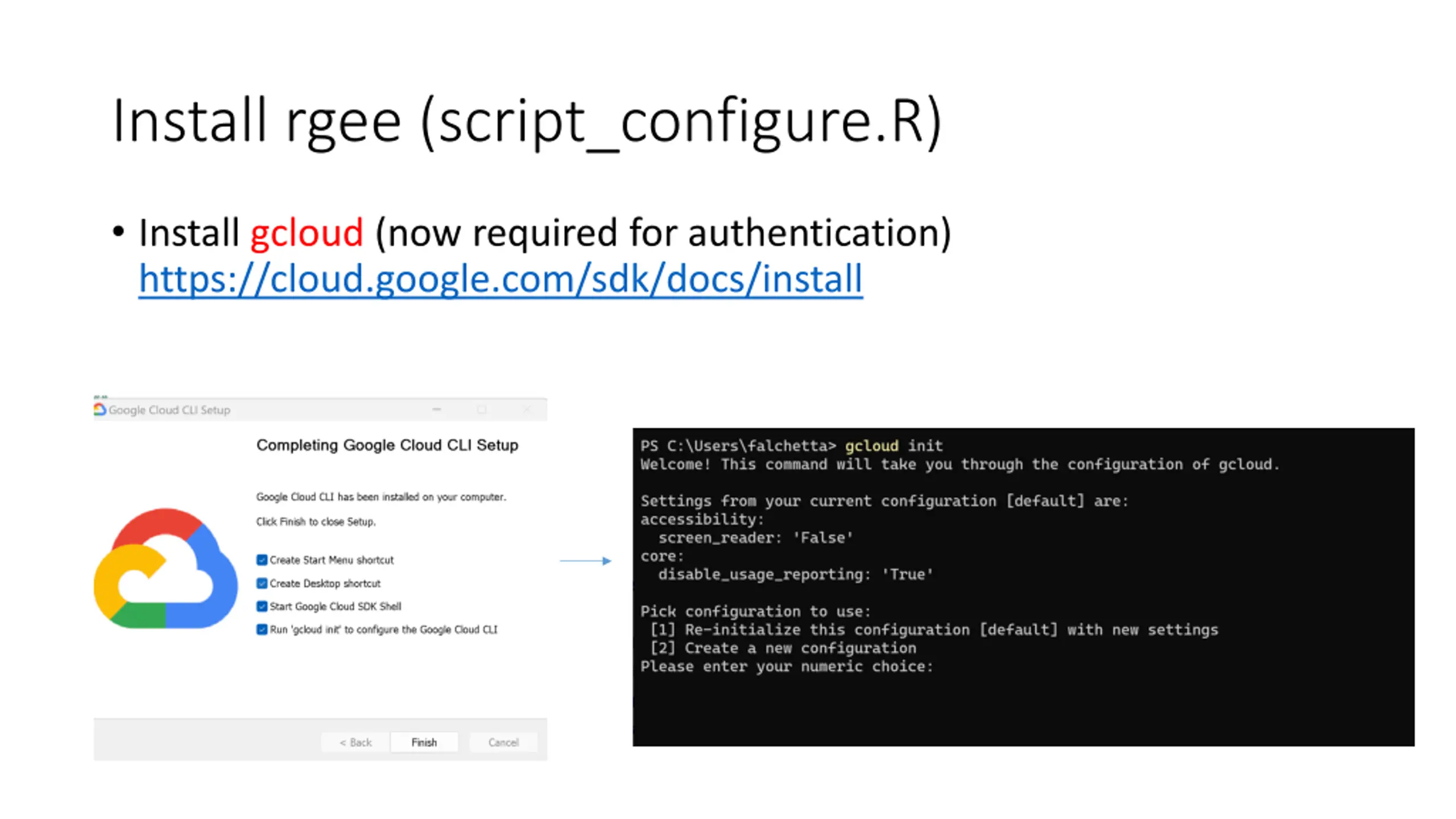
Task: Click the red word 'gcloud' in bullet
Action: pos(307,234)
